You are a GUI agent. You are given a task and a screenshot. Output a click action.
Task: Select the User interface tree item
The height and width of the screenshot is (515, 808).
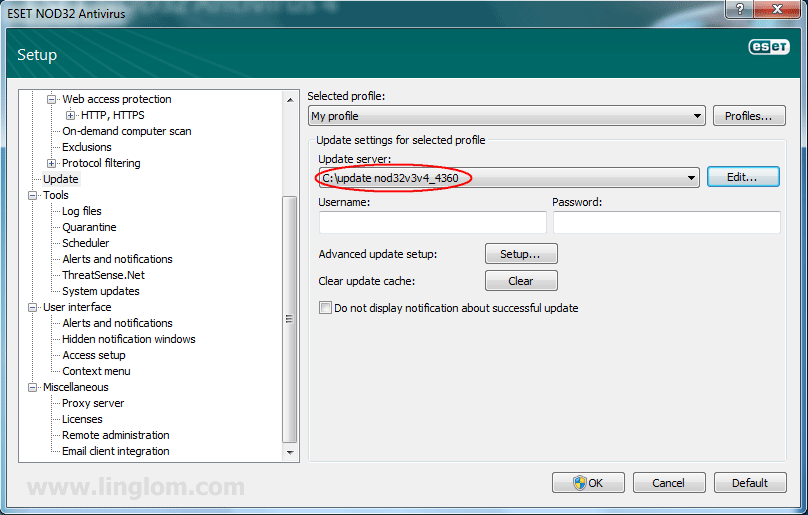tap(77, 307)
